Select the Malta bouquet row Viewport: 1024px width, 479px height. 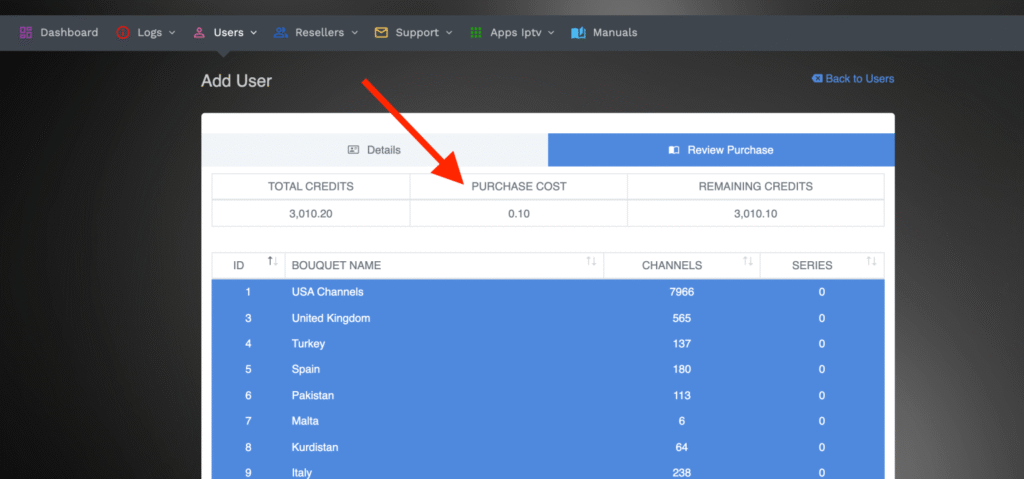(548, 421)
